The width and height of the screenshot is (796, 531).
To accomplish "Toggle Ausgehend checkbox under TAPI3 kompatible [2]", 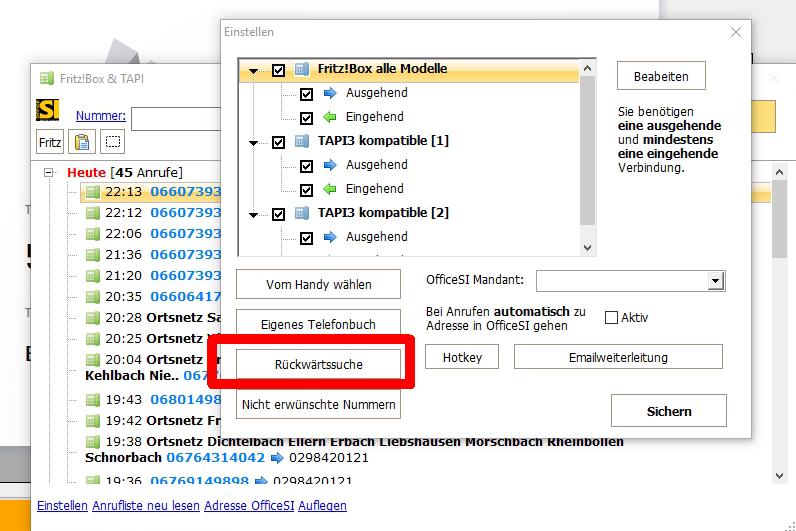I will (x=306, y=238).
